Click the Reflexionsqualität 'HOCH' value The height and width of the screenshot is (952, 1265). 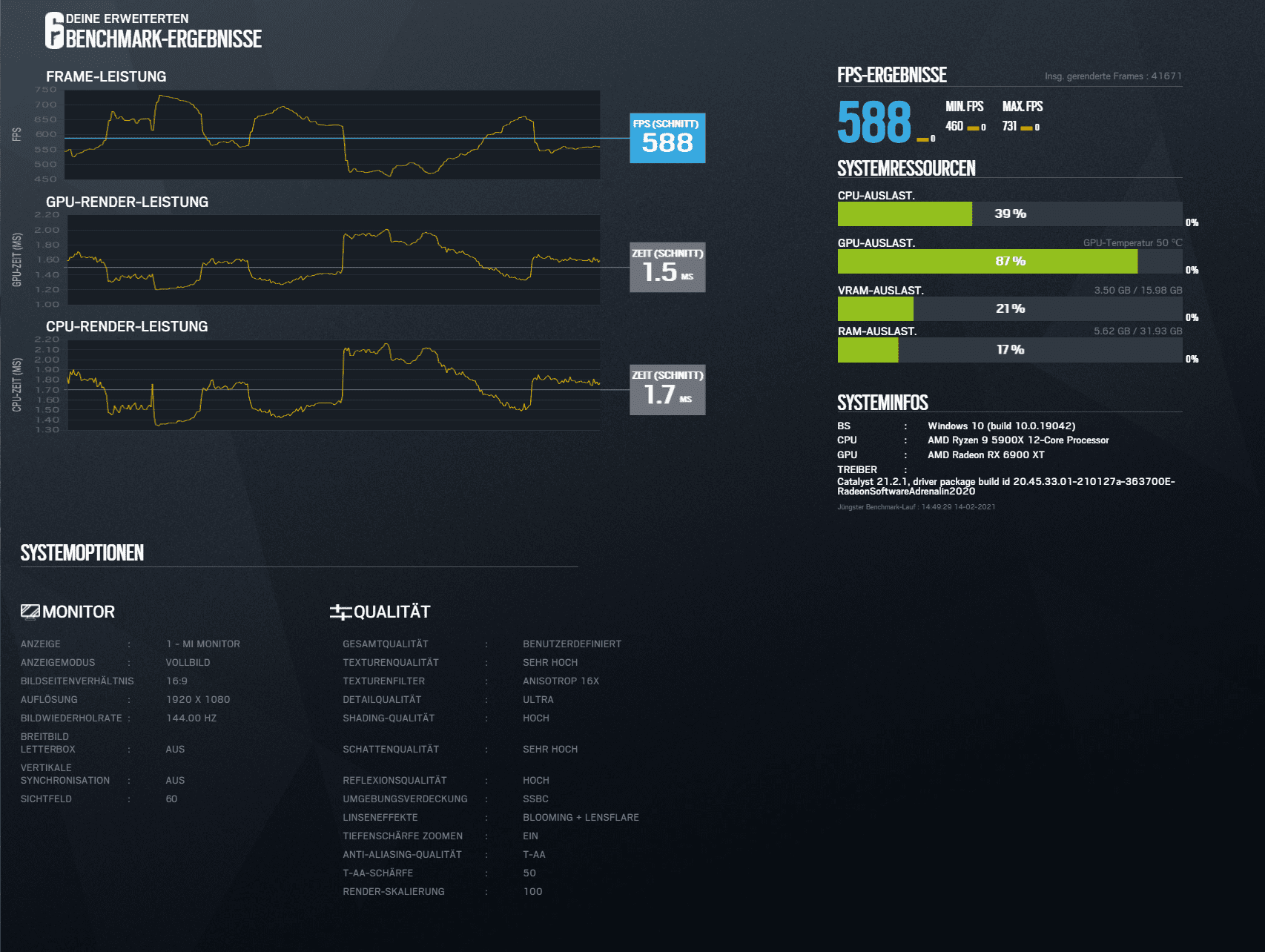tap(535, 780)
